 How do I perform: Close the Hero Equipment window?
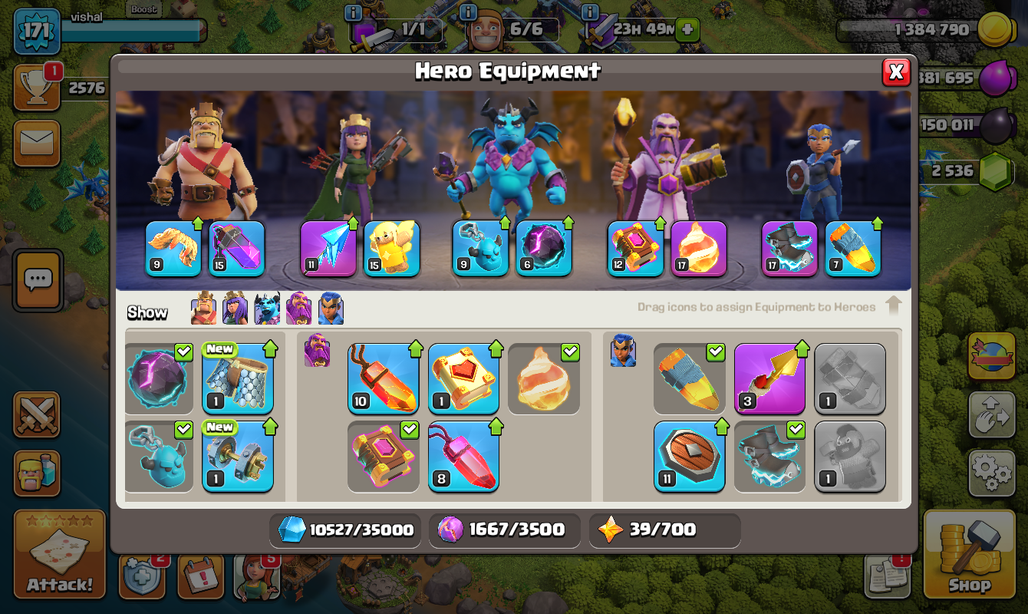[896, 72]
